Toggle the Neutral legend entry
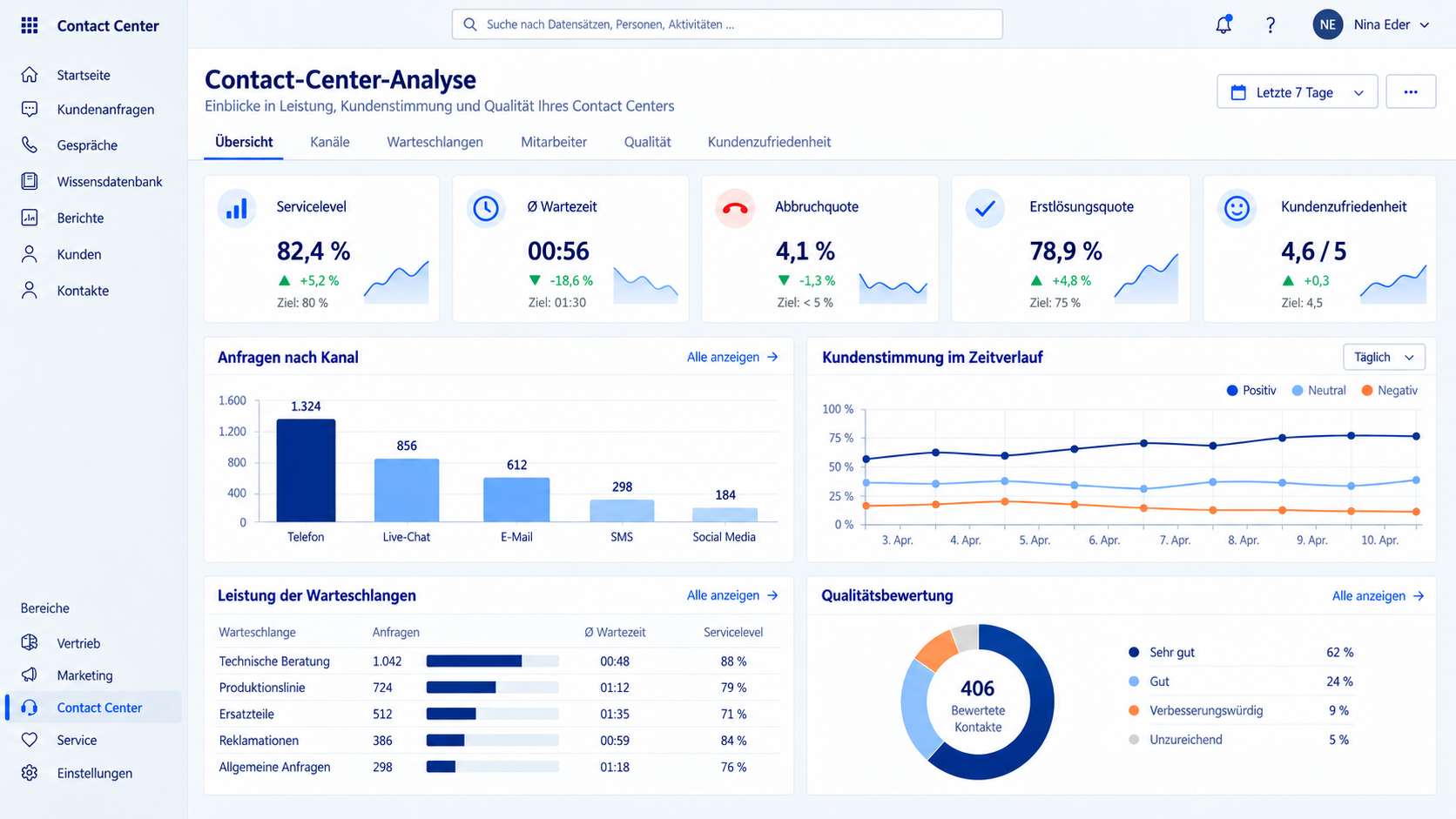1456x819 pixels. click(1318, 391)
